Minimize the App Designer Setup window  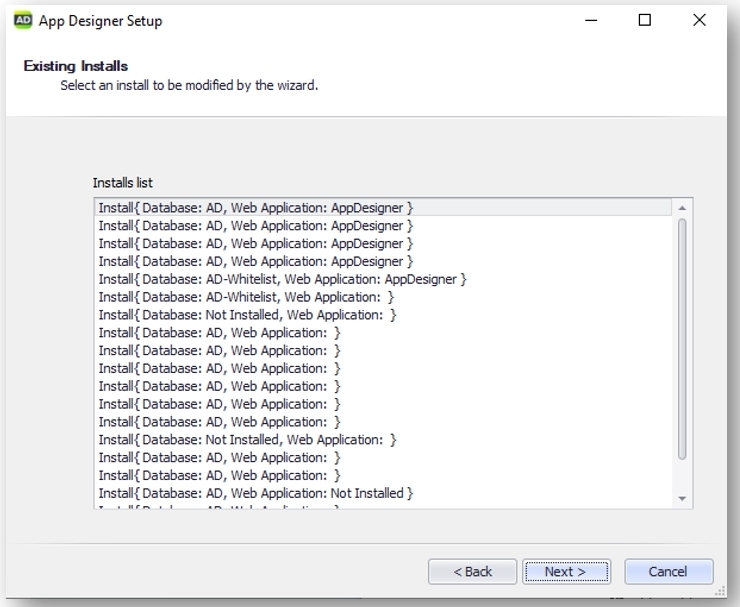tap(591, 20)
